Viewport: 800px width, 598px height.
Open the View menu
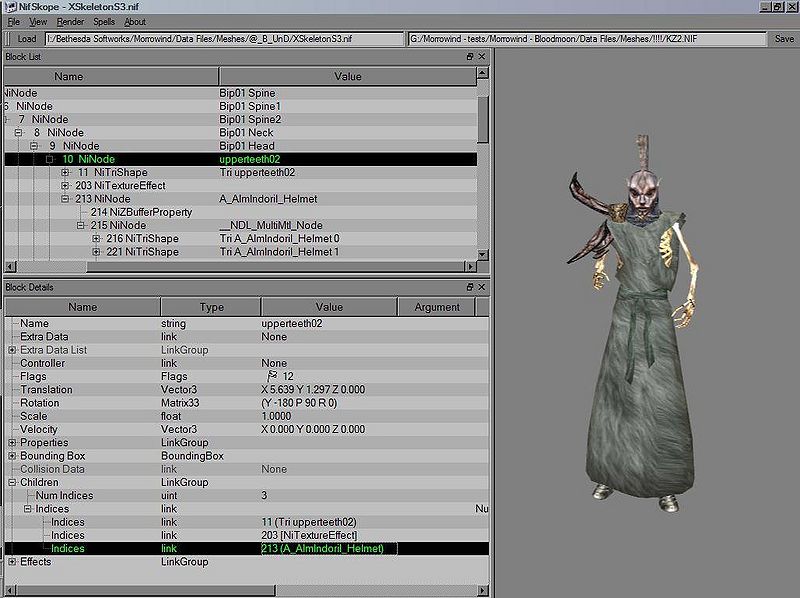(x=38, y=22)
